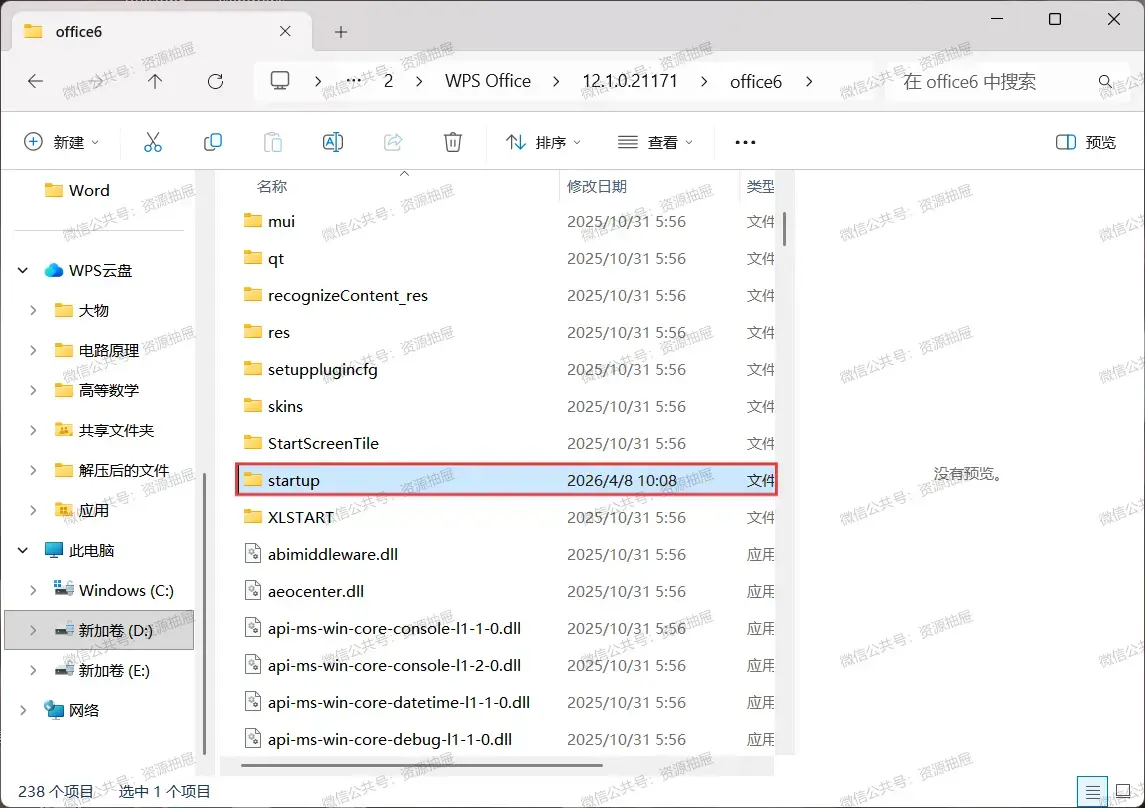Select 新加卷 (D:) in the sidebar
The height and width of the screenshot is (808, 1145).
click(99, 630)
